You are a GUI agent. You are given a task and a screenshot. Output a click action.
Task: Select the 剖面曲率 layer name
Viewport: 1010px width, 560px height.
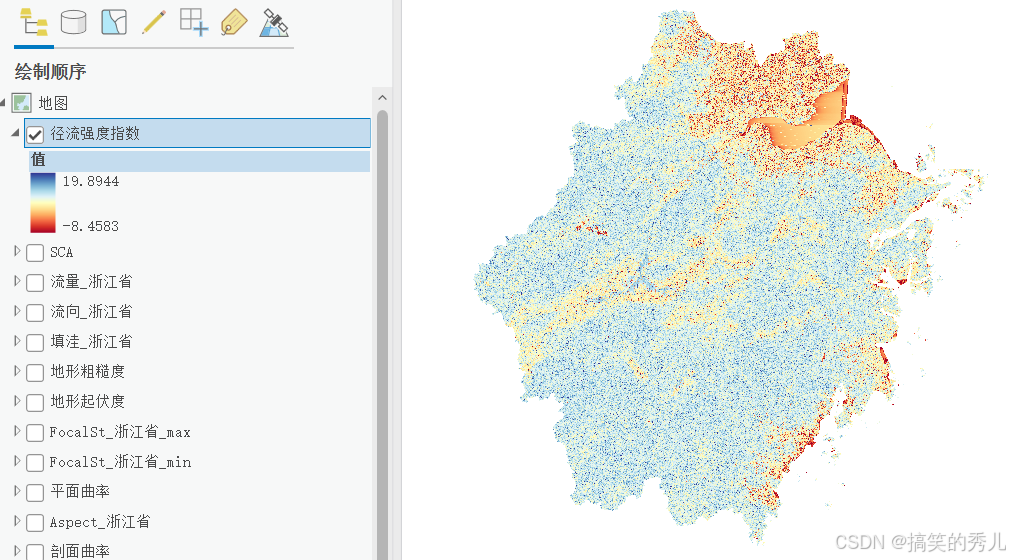pyautogui.click(x=80, y=551)
